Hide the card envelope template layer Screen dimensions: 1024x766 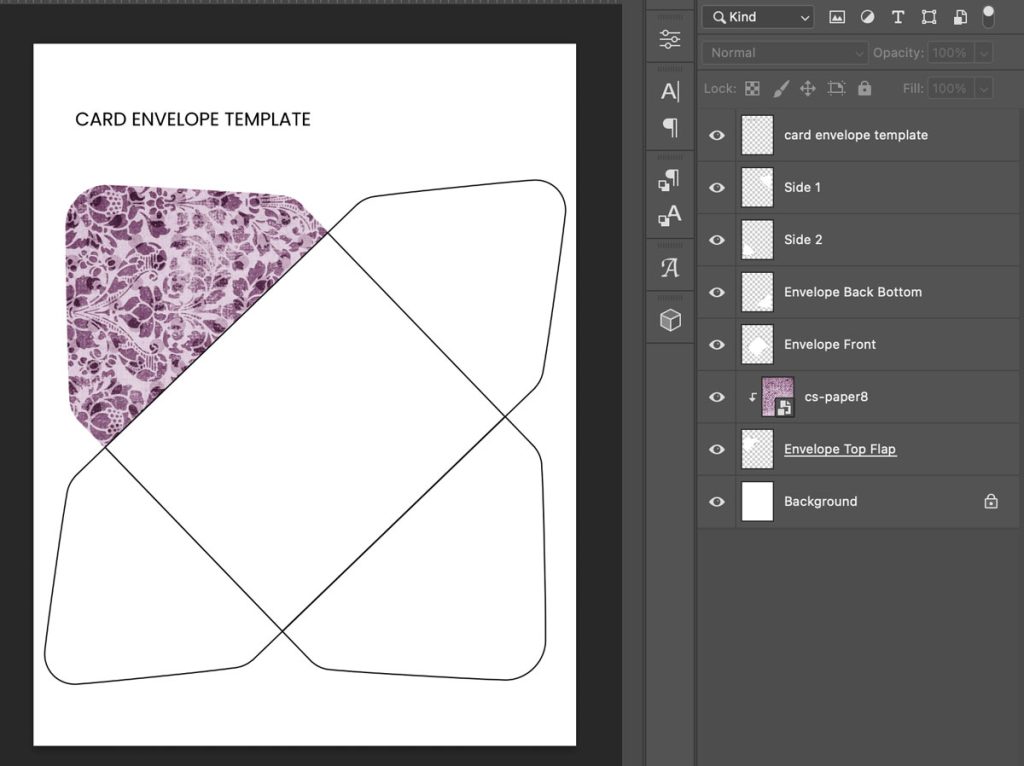[x=717, y=135]
